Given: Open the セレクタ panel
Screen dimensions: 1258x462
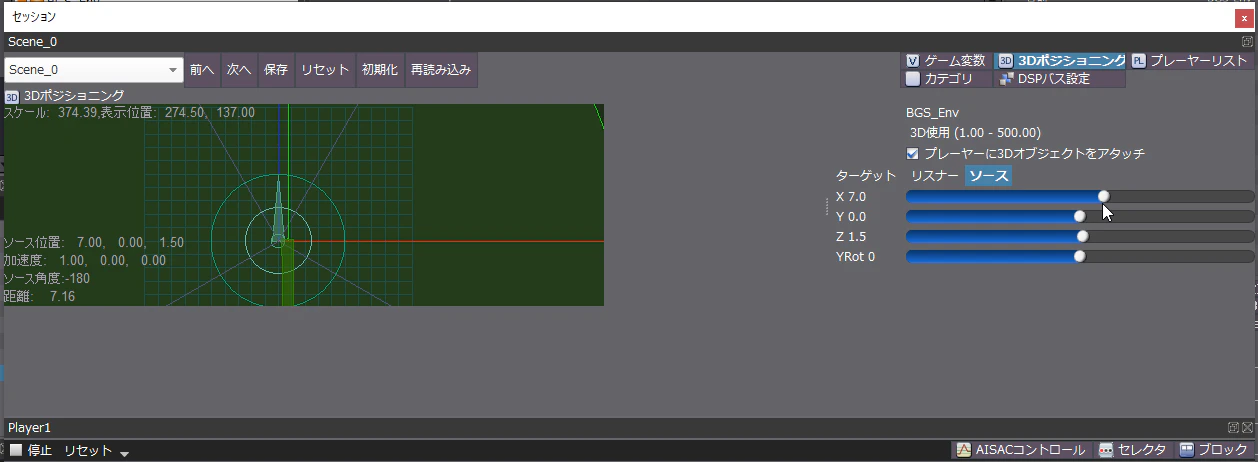Looking at the screenshot, I should pyautogui.click(x=1132, y=450).
